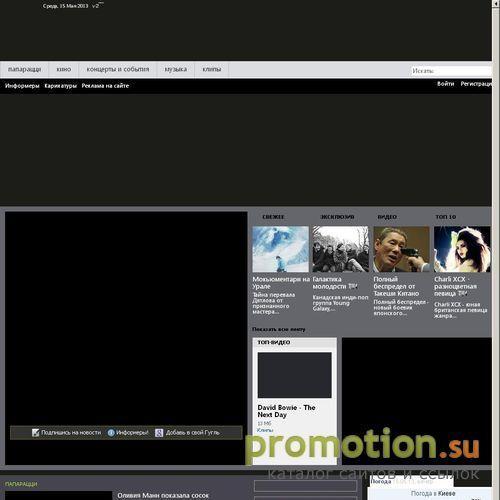Open Реклама на сайте link
This screenshot has height=500, width=500.
click(105, 86)
